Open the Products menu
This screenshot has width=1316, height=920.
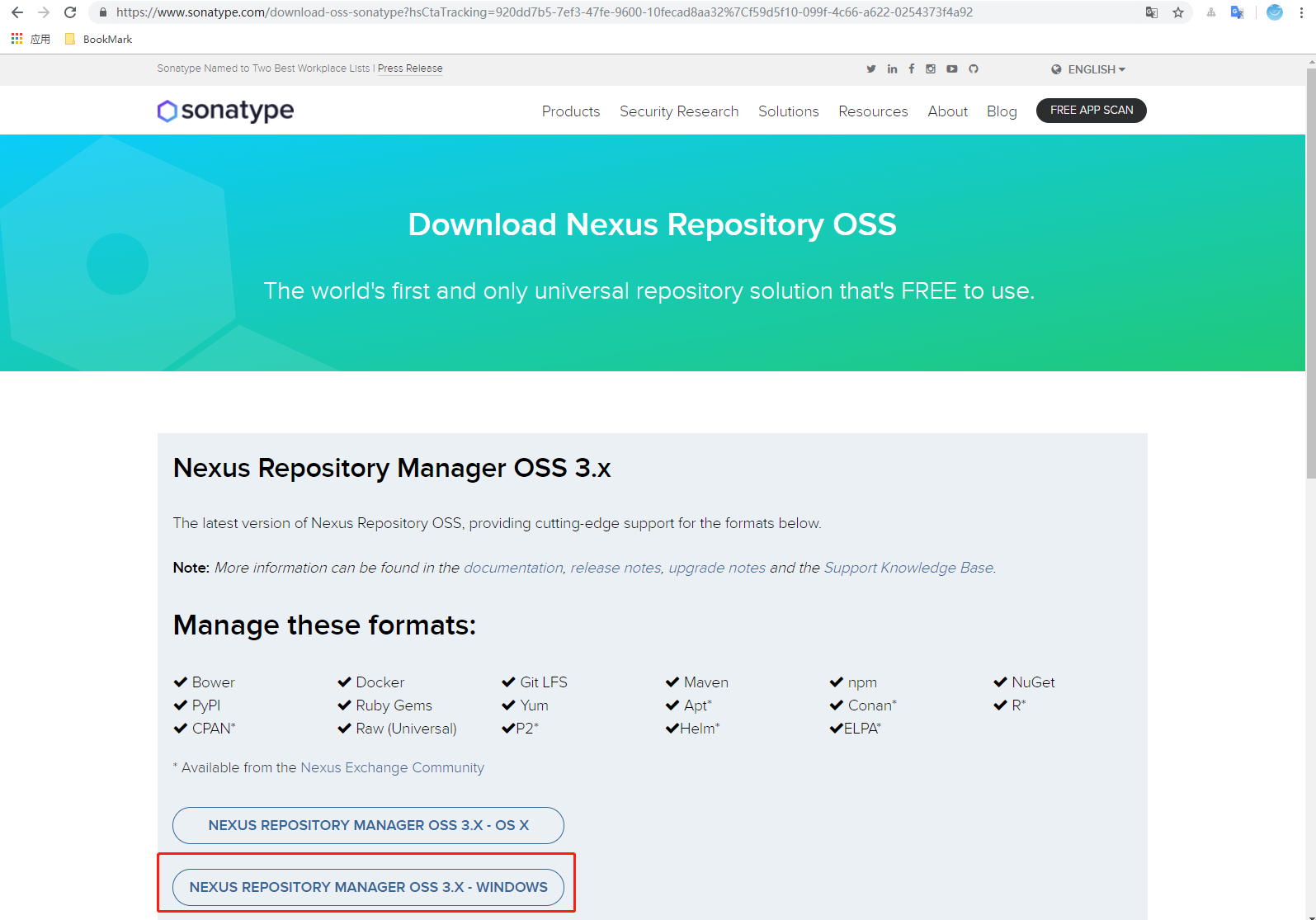pyautogui.click(x=571, y=111)
